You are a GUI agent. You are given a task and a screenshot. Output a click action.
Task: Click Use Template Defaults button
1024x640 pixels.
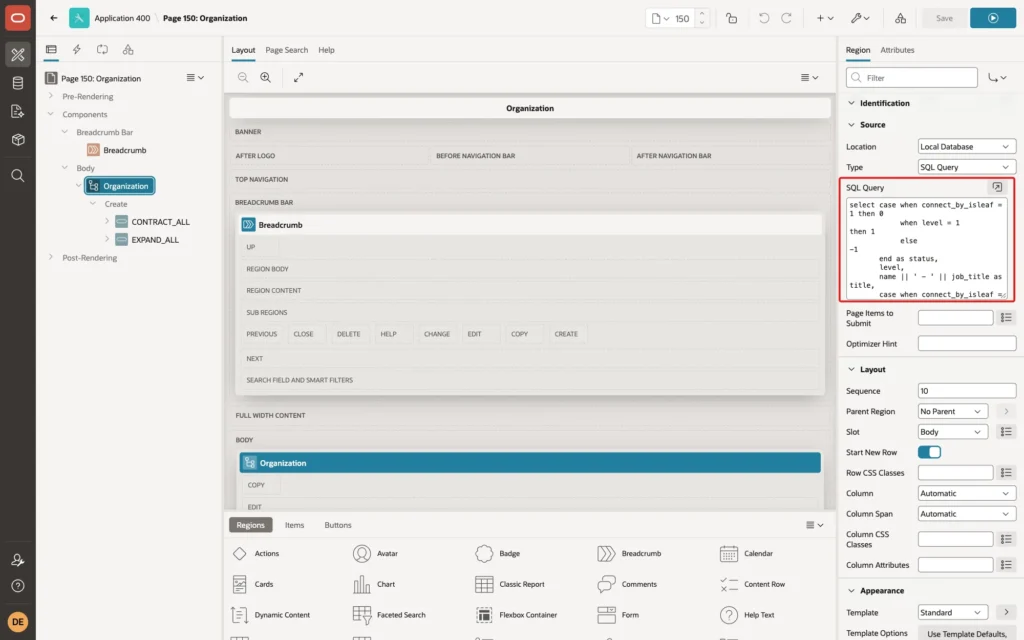(x=967, y=633)
